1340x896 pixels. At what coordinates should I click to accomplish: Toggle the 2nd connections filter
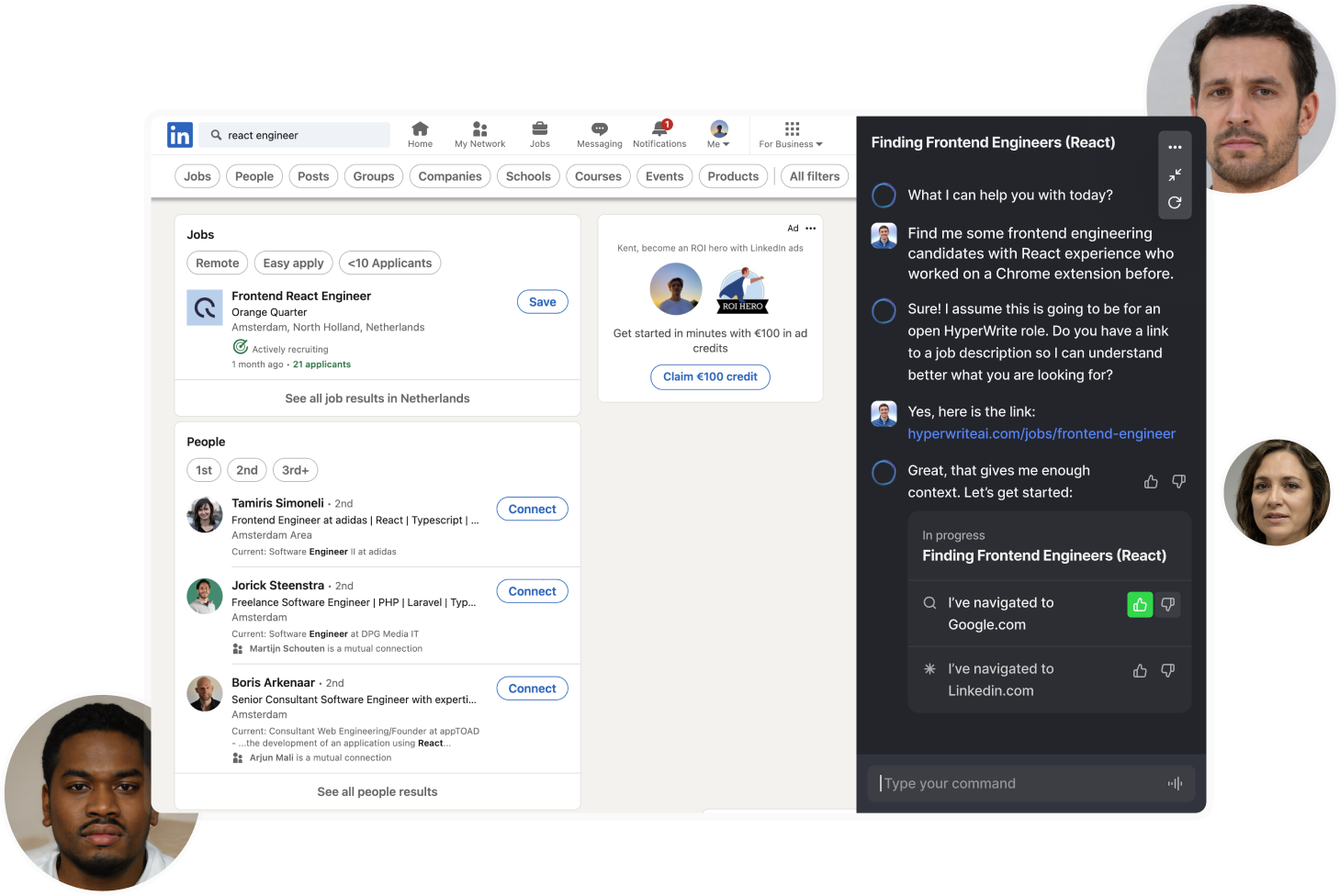[x=247, y=470]
